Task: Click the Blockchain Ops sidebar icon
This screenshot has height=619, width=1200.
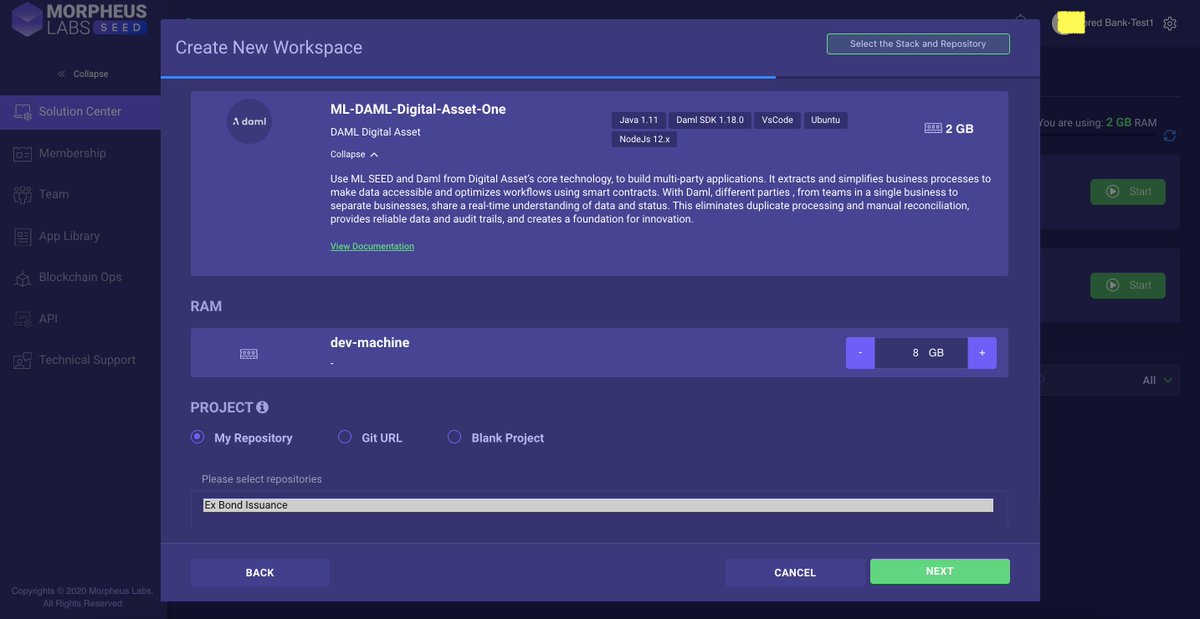Action: (x=22, y=277)
